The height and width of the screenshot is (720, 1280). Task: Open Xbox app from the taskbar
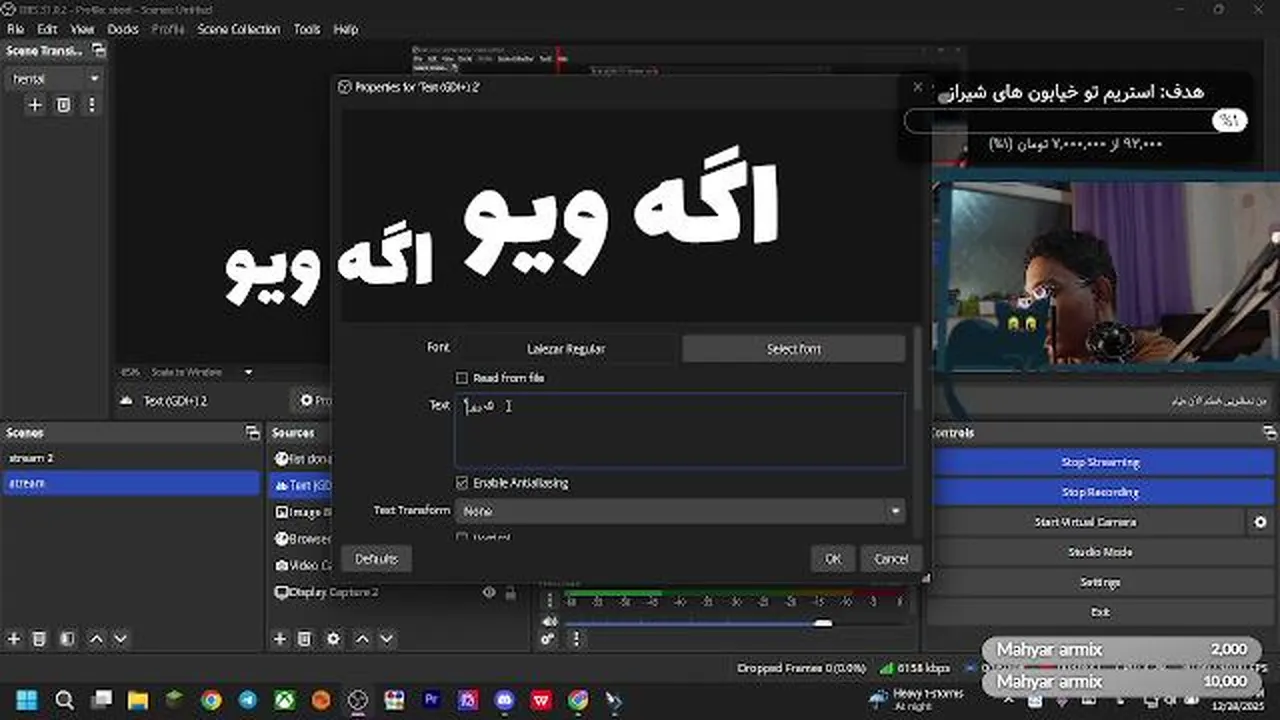tap(284, 699)
